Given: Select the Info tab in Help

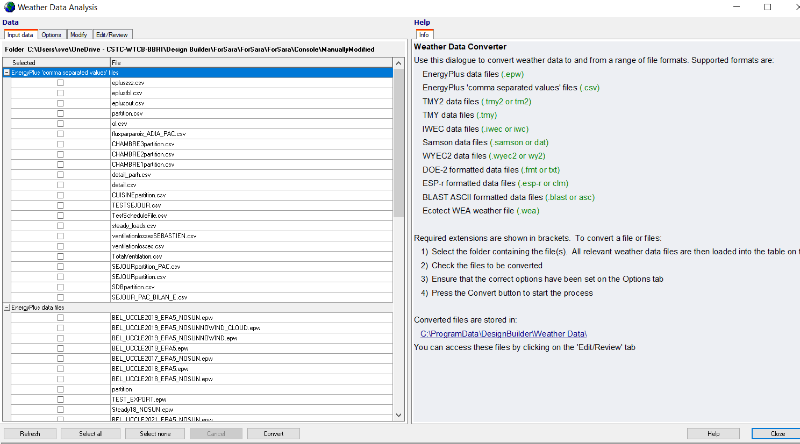Looking at the screenshot, I should pyautogui.click(x=424, y=35).
